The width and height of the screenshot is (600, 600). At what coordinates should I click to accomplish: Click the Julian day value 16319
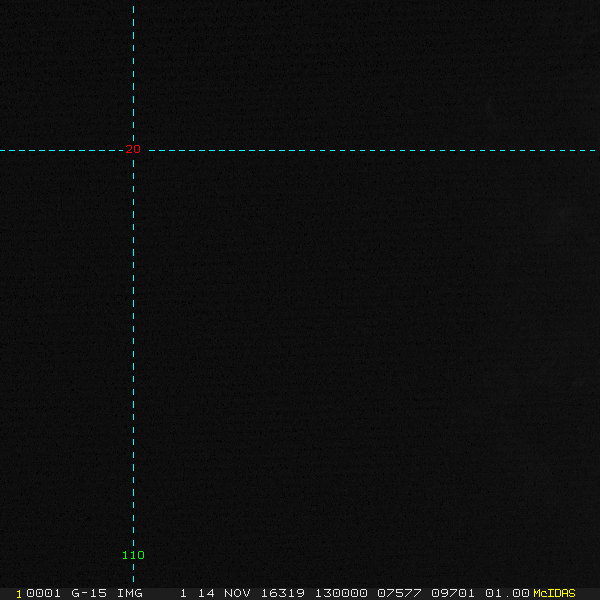282,593
